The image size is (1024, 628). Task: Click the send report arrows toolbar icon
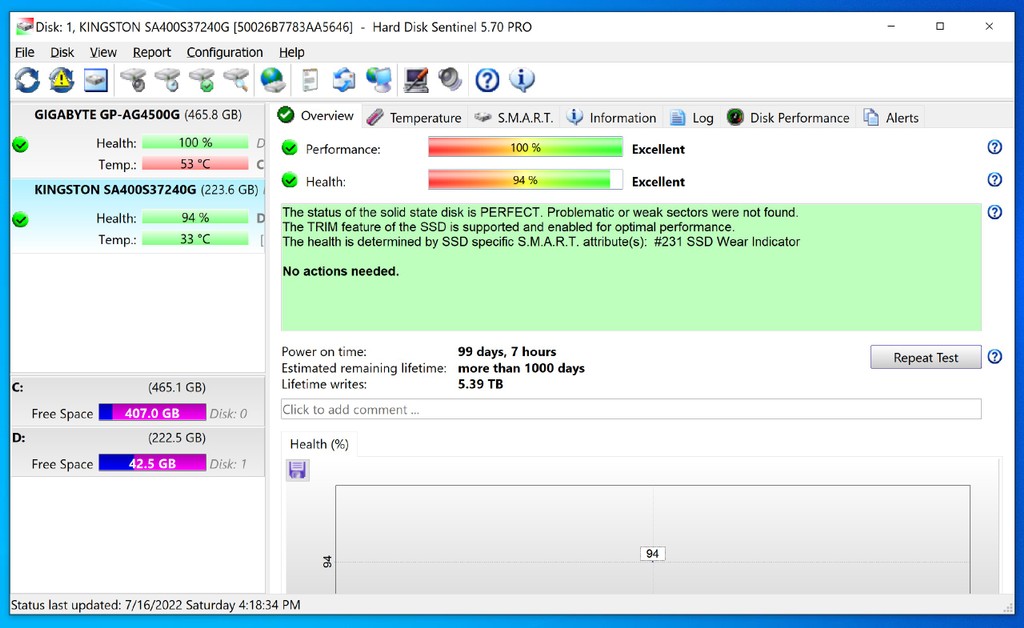click(344, 80)
